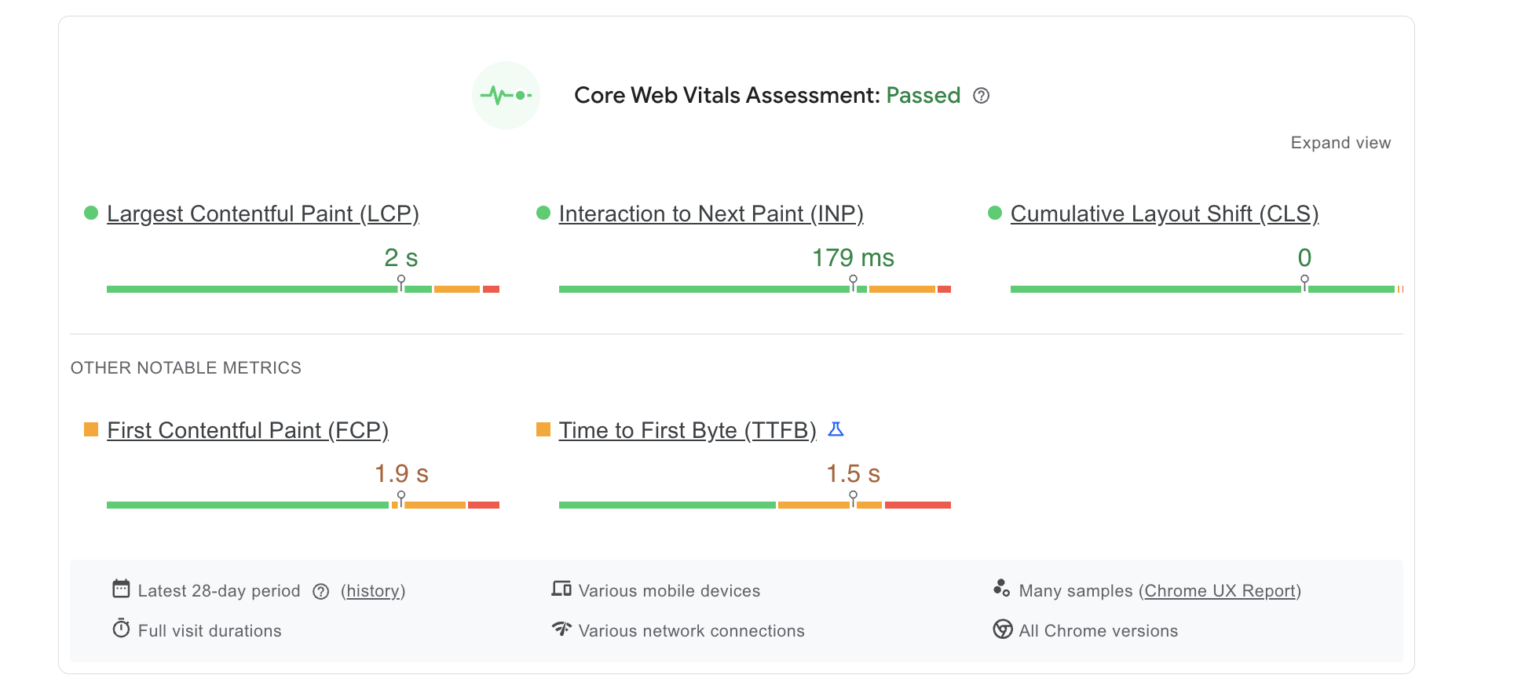Open the Chrome UX Report link
Image resolution: width=1536 pixels, height=697 pixels.
1218,590
